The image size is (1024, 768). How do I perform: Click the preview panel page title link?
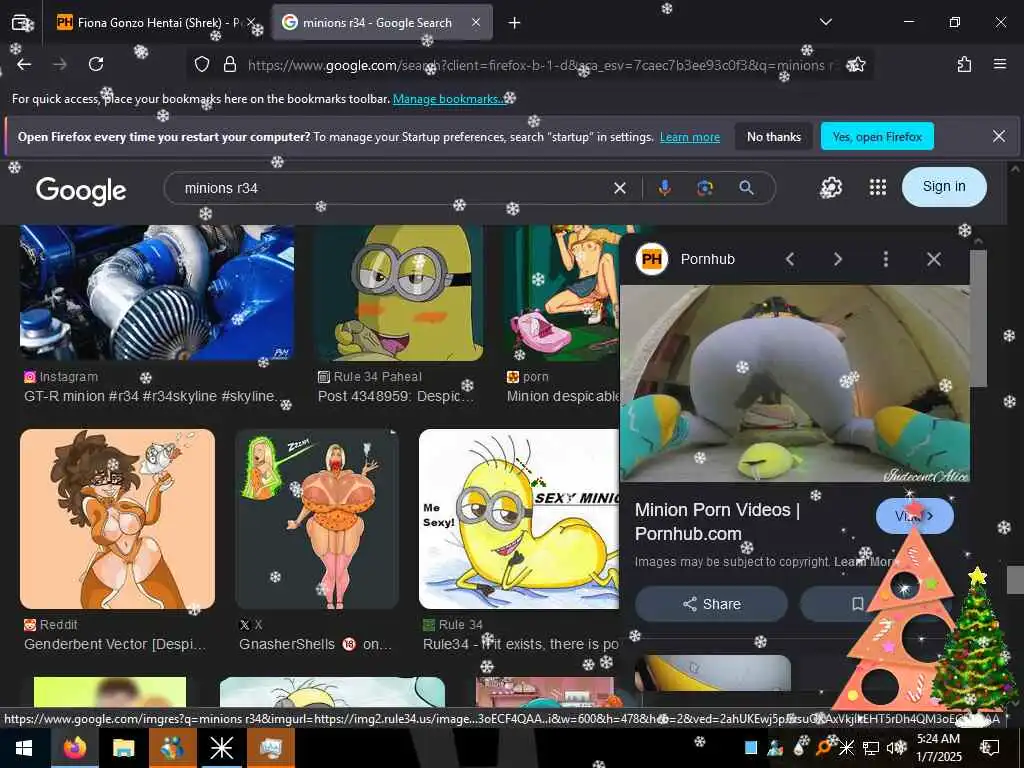[717, 522]
